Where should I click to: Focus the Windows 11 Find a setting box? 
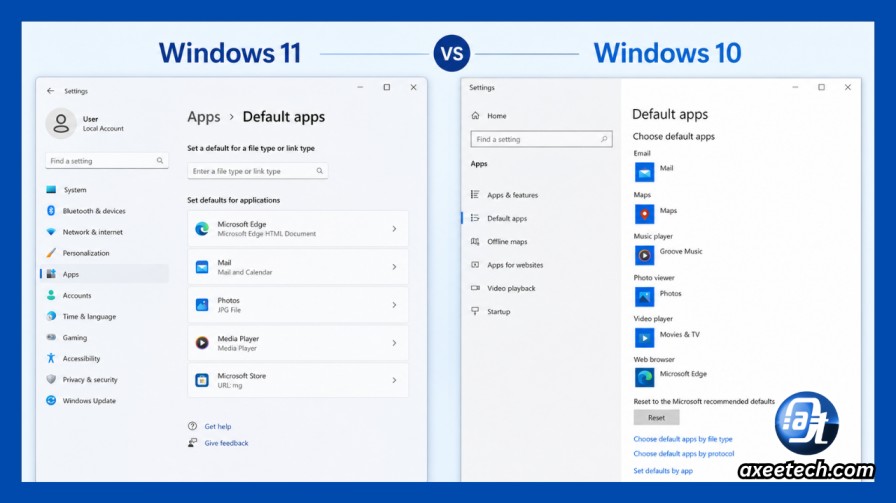[106, 161]
